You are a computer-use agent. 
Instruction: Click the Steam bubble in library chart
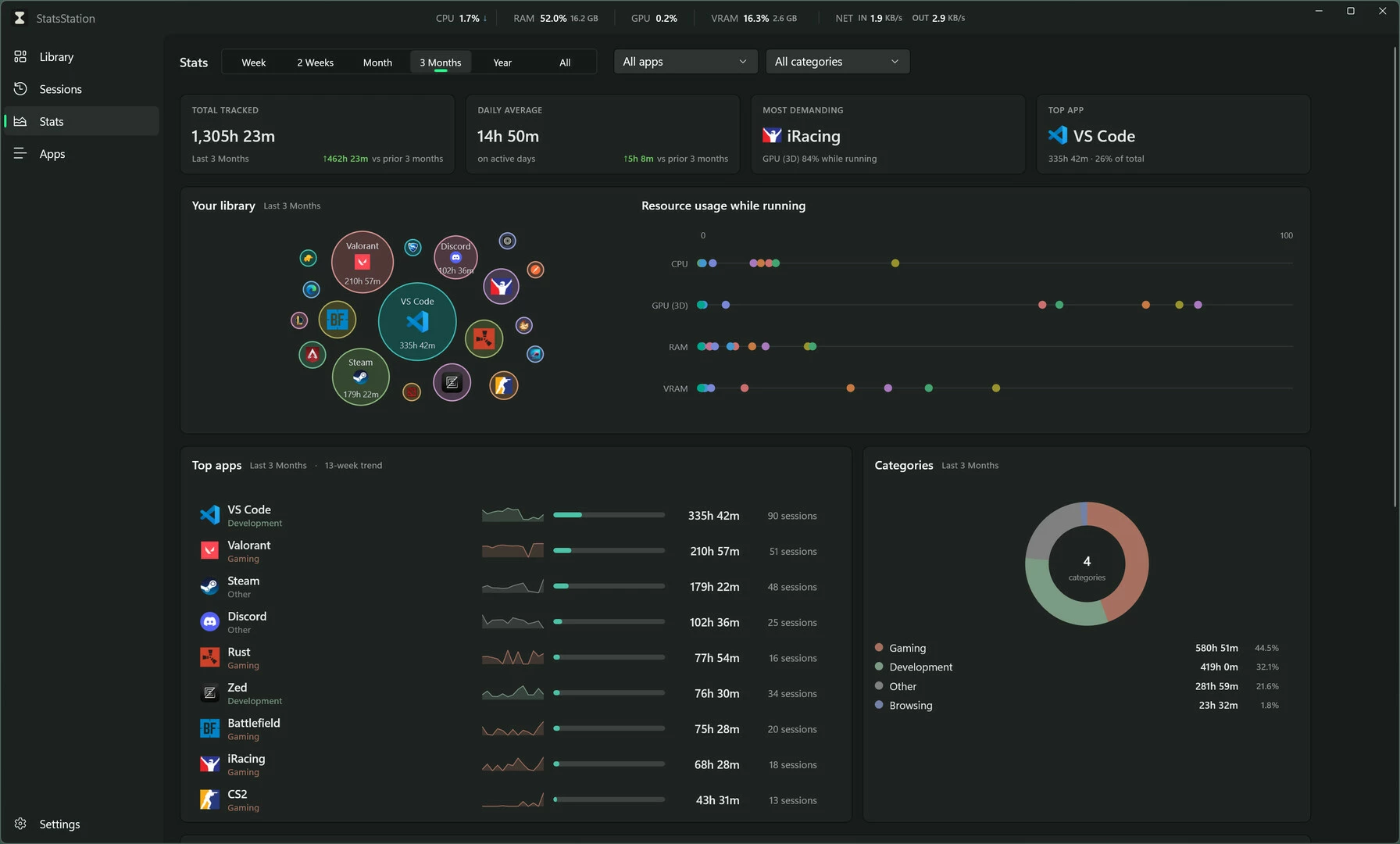[x=360, y=377]
